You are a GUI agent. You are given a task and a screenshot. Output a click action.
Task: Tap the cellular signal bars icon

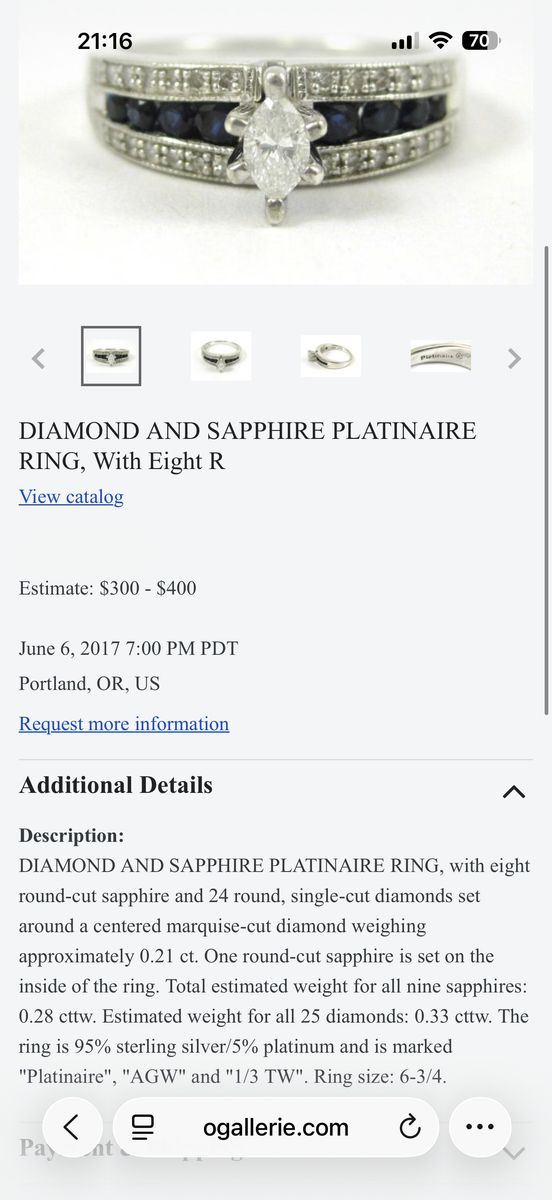pyautogui.click(x=405, y=41)
